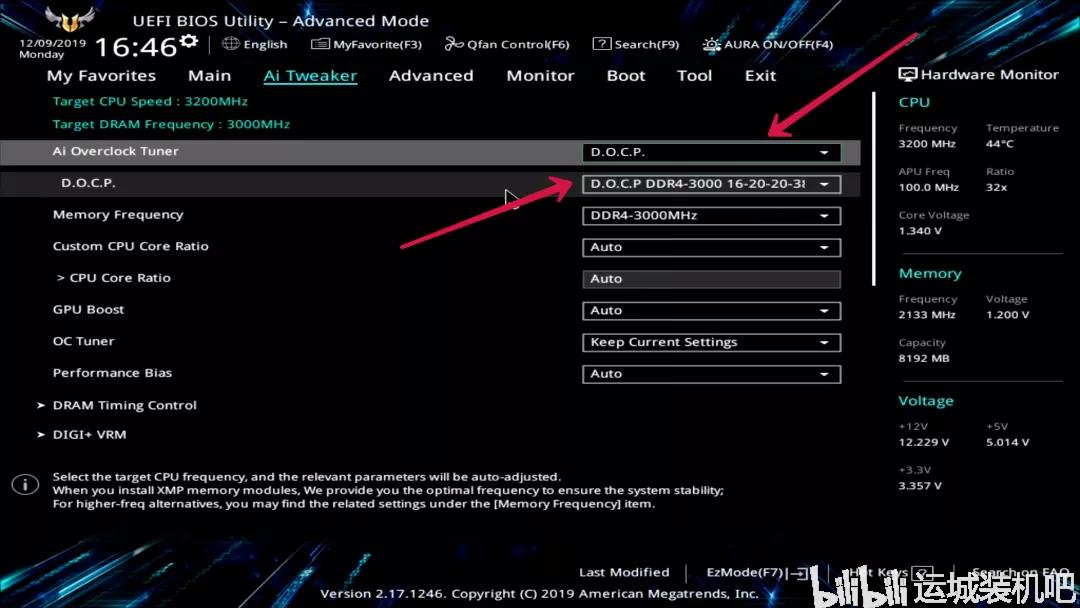1080x608 pixels.
Task: Click the gear icon beside the clock
Action: 189,42
